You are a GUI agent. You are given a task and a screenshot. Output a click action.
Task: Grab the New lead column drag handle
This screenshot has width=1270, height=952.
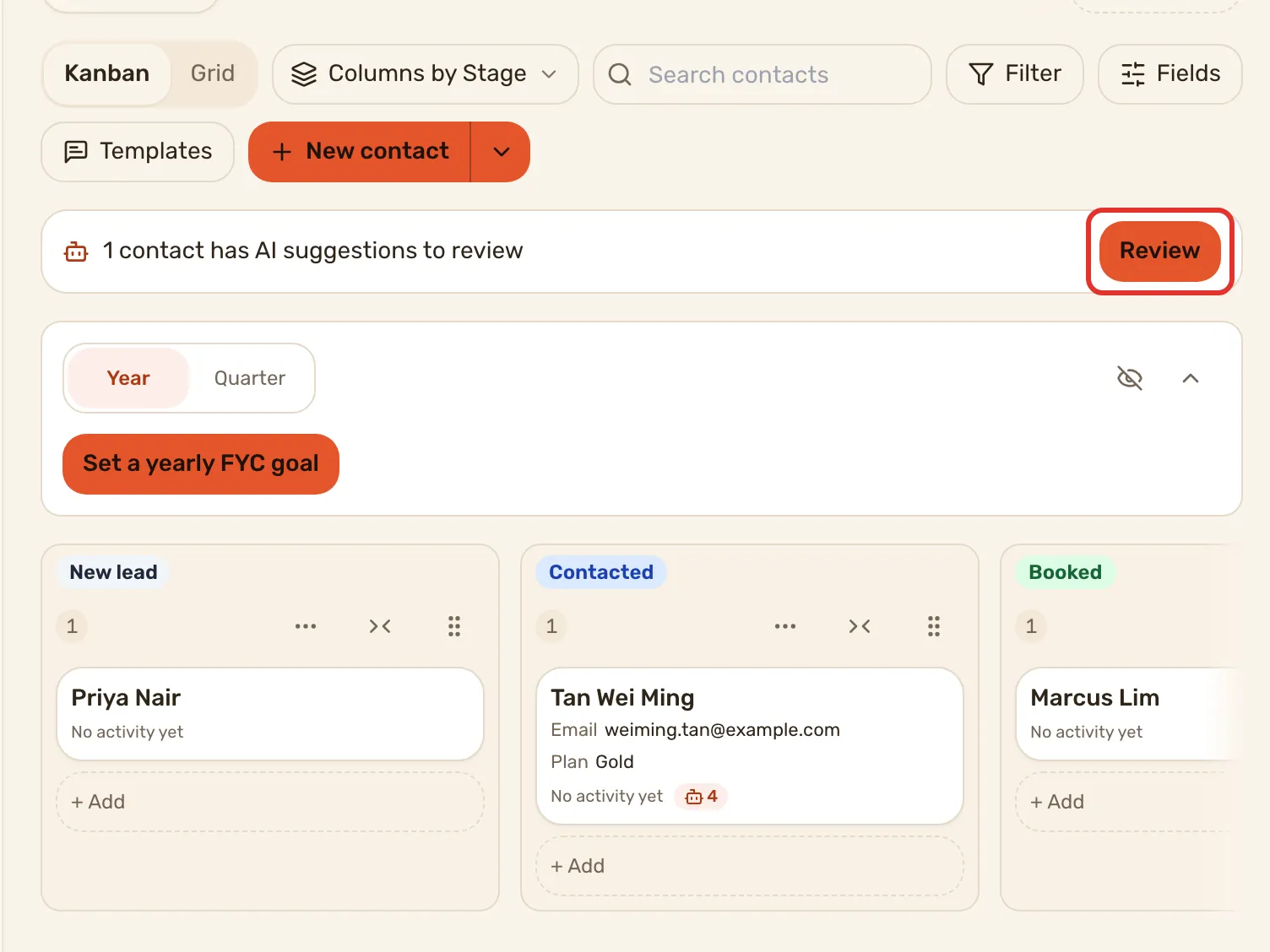click(x=454, y=626)
